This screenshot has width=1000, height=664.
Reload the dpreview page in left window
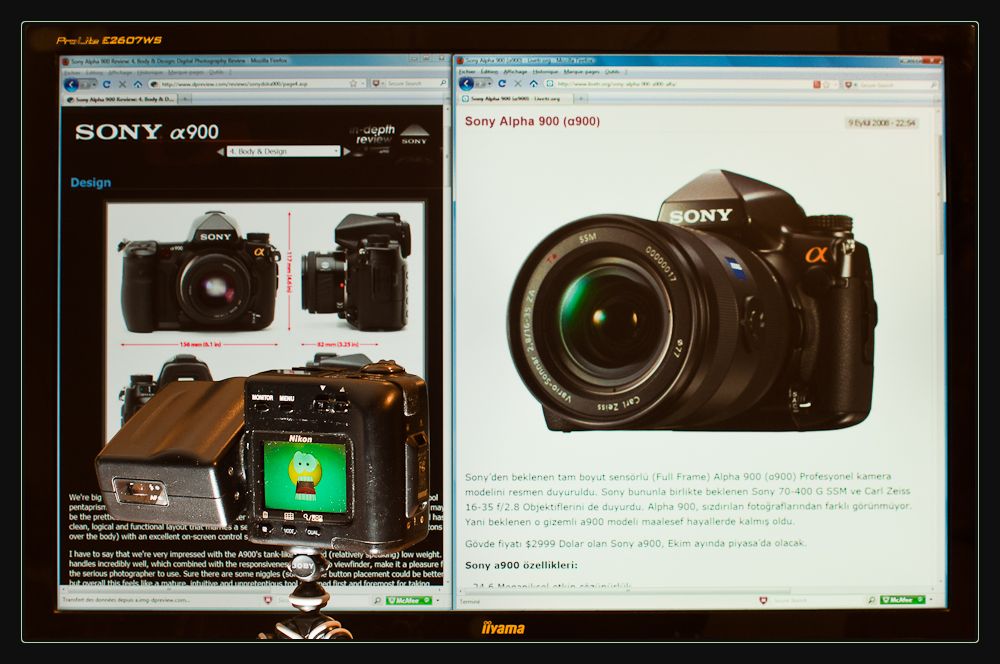107,84
